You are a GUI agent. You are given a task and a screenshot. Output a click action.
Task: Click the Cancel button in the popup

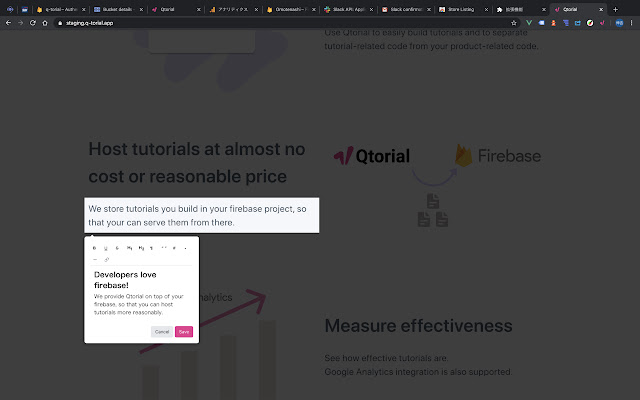tap(162, 332)
